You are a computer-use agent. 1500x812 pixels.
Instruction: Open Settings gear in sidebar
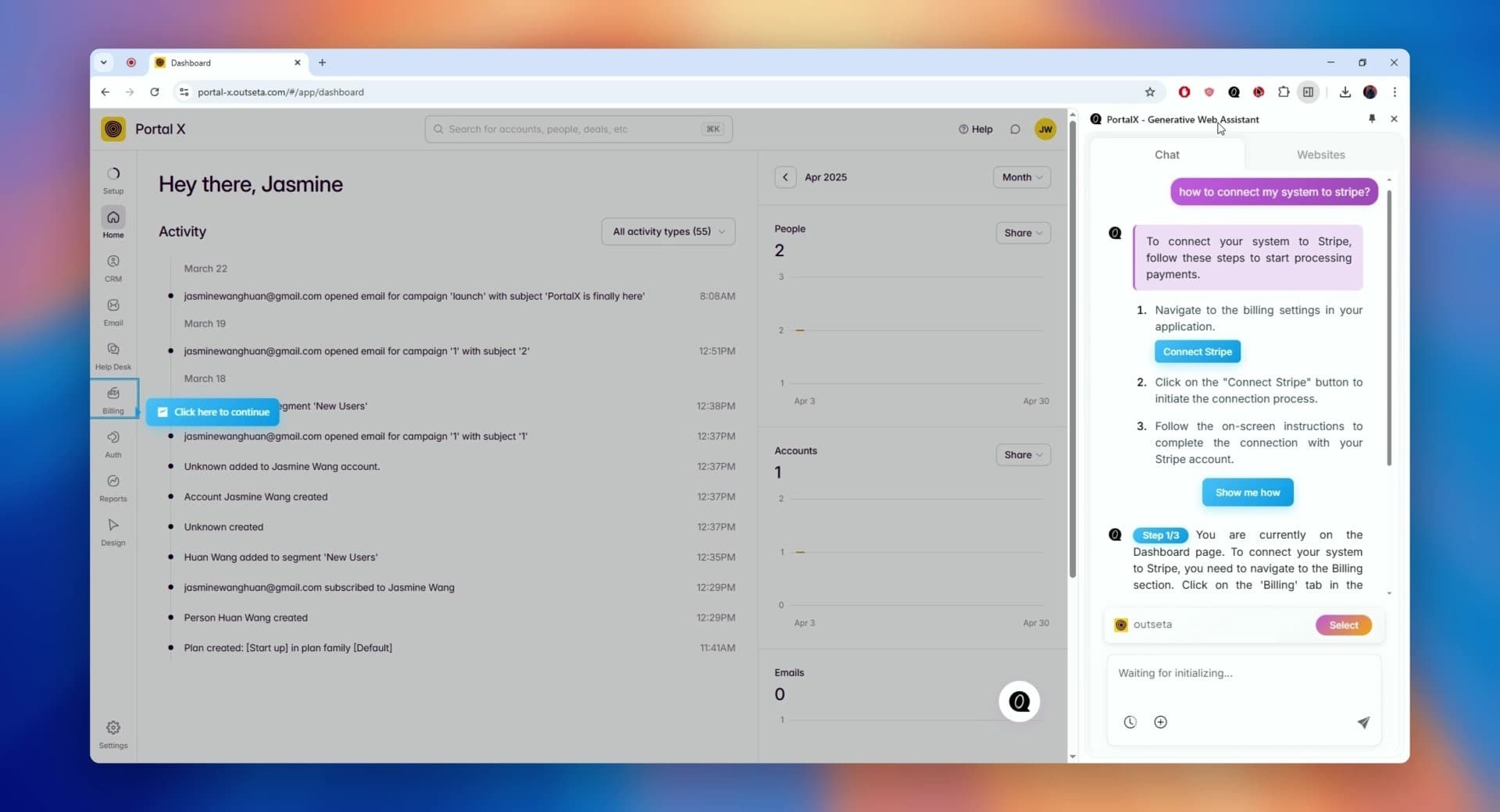[x=113, y=734]
